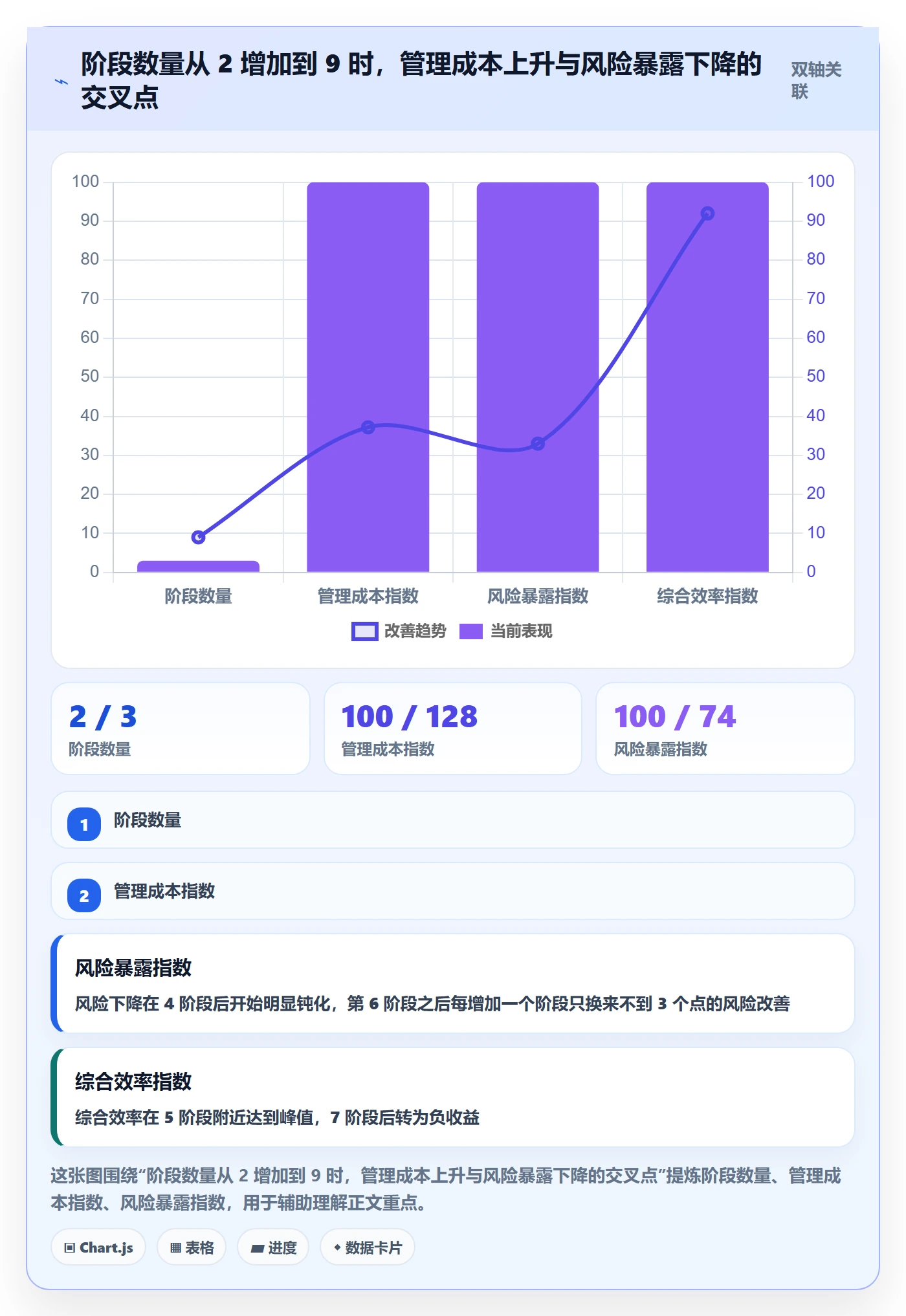Select the 综合效率指数 purple bar
This screenshot has height=1316, width=906.
(x=707, y=377)
